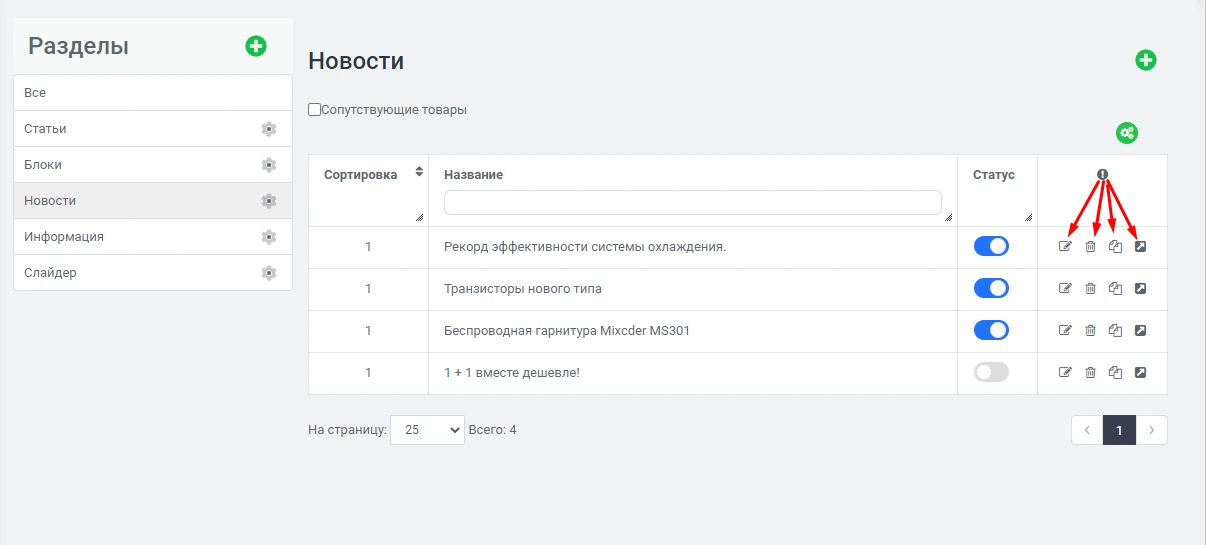Click the Название filter input field
Image resolution: width=1206 pixels, height=545 pixels.
click(x=692, y=203)
